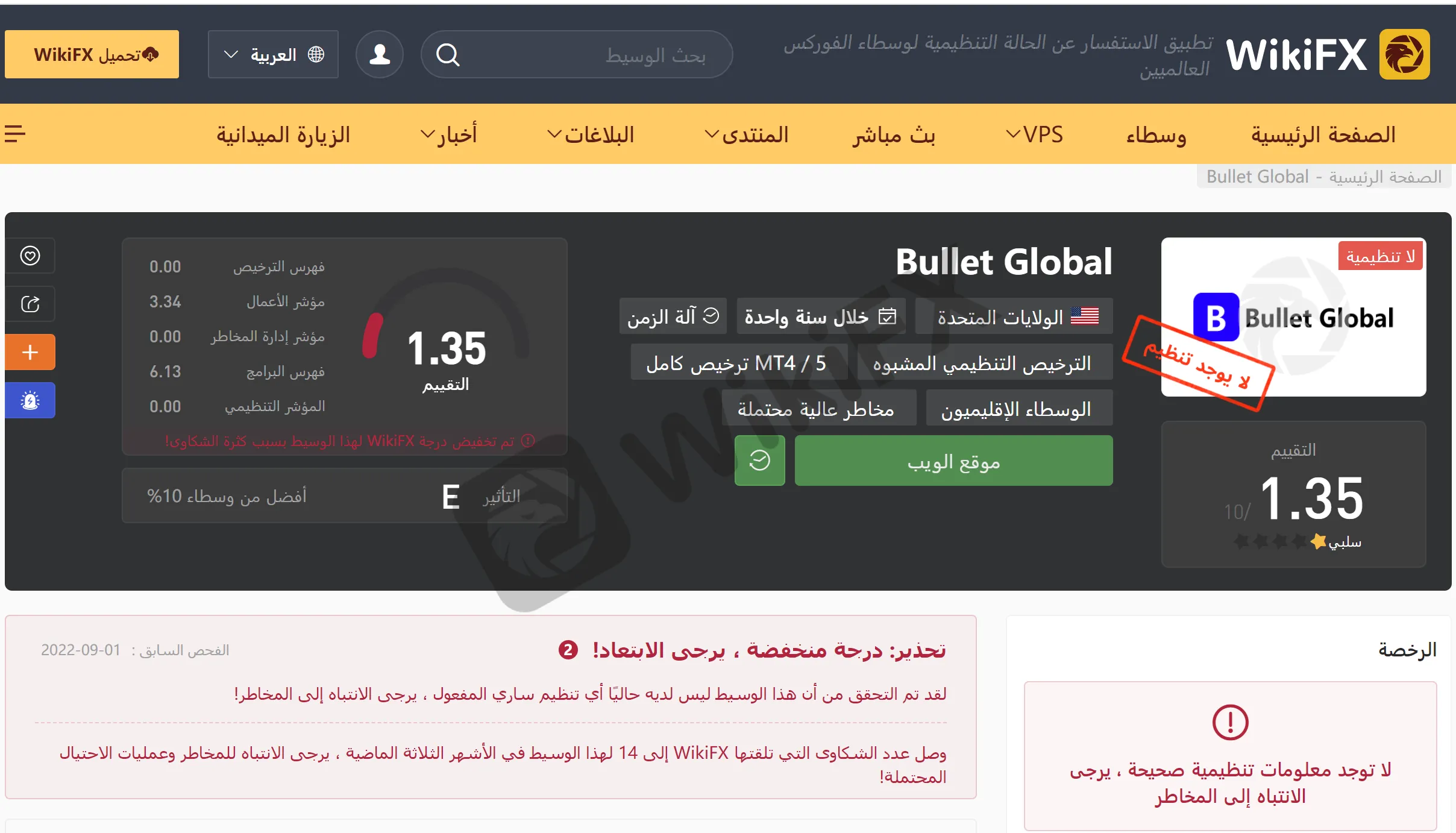Viewport: 1456px width, 833px height.
Task: Click the green history icon beside website button
Action: [760, 461]
